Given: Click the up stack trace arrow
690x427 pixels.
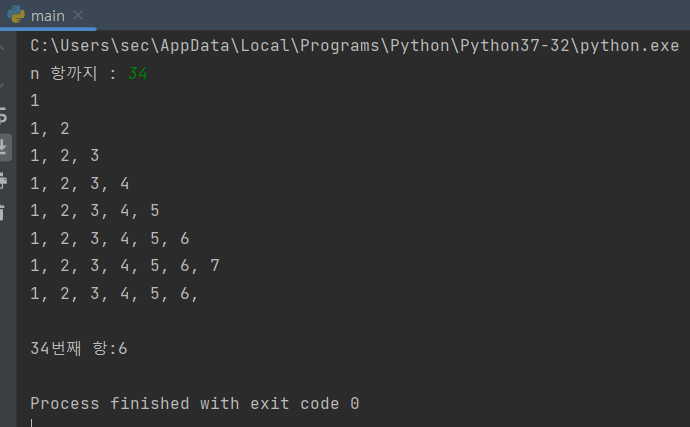Looking at the screenshot, I should pos(2,47).
